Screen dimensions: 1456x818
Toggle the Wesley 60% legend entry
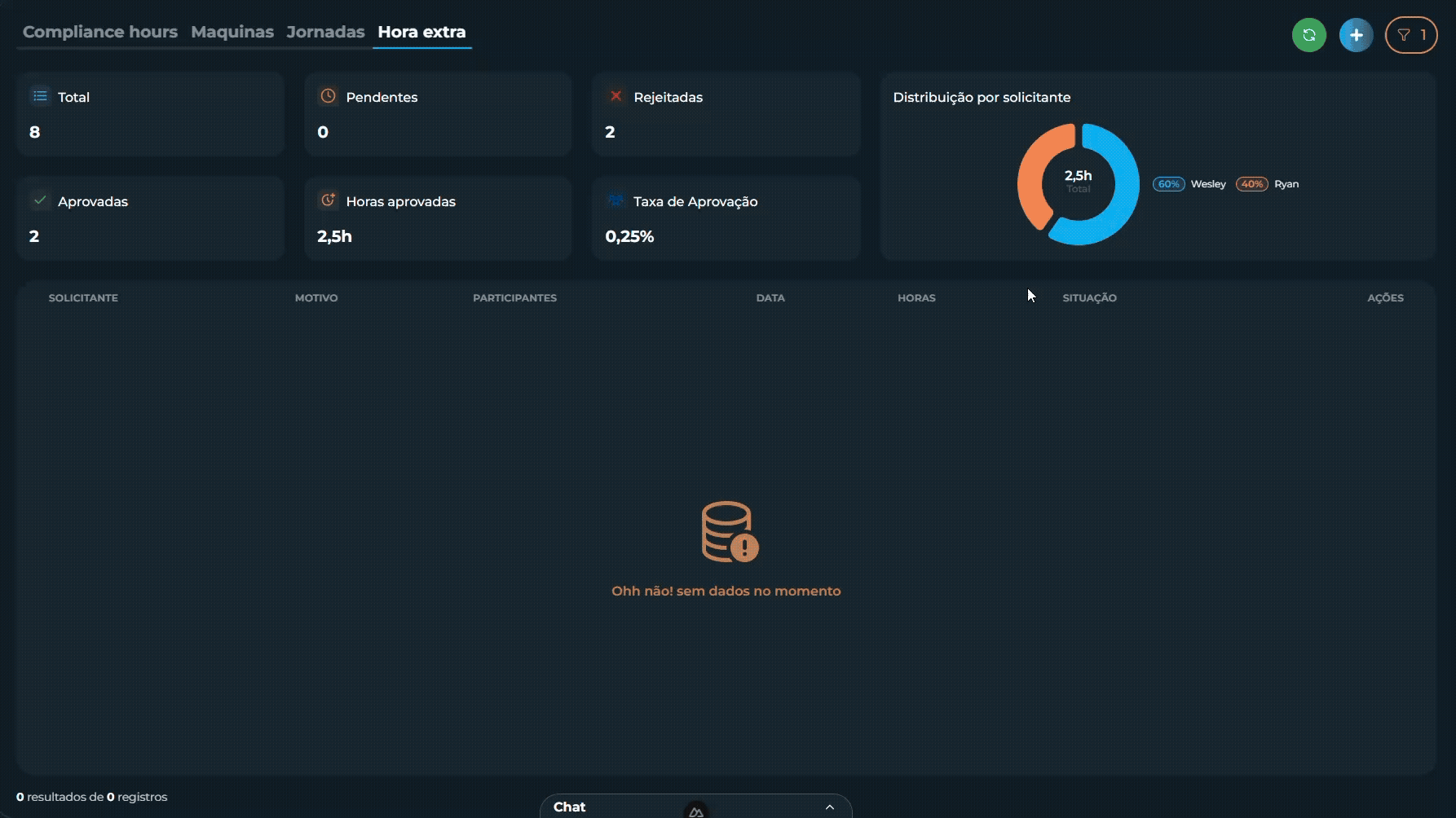click(1189, 184)
